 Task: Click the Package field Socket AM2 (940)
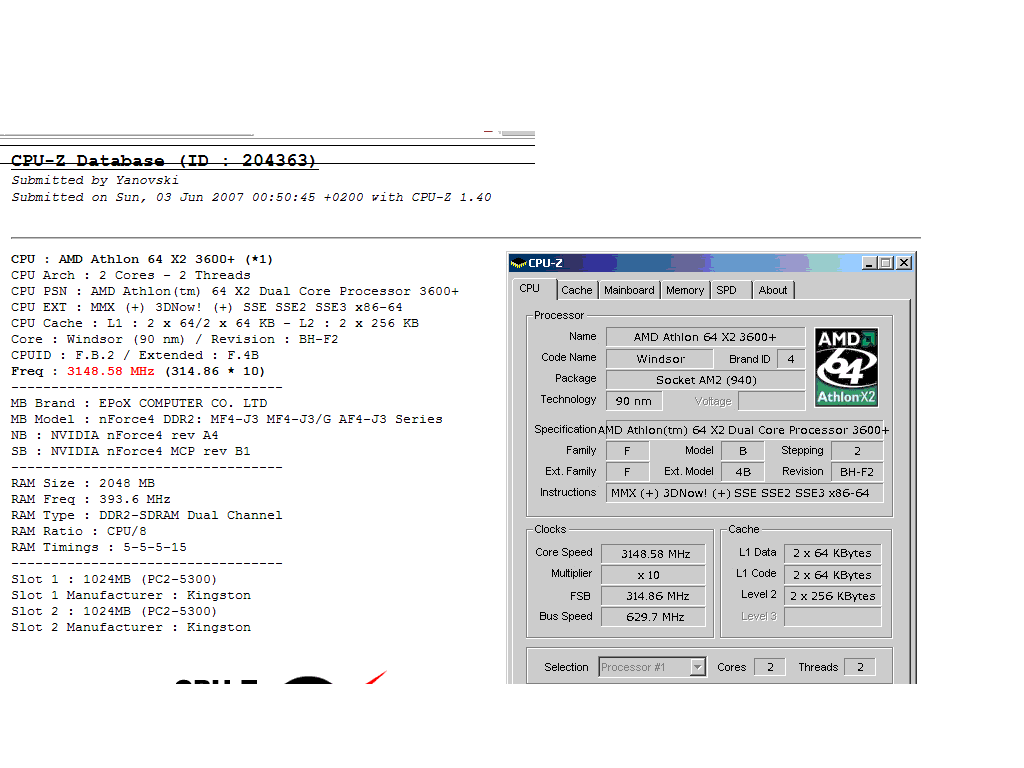[x=705, y=379]
